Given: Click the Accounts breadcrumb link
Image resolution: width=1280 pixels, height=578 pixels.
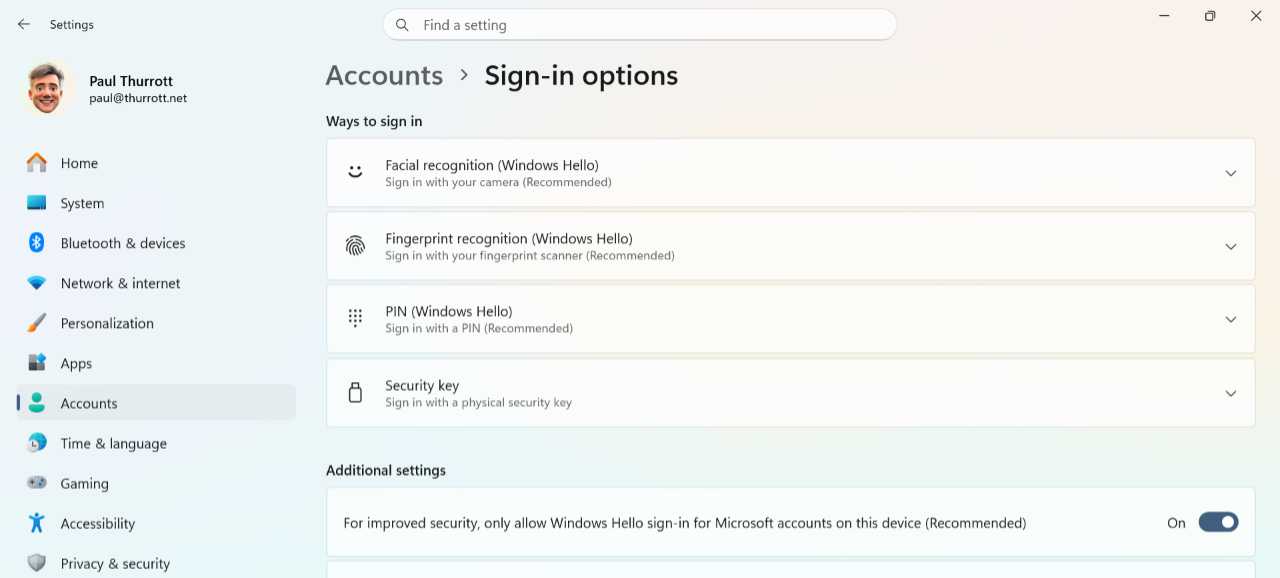Looking at the screenshot, I should 384,75.
